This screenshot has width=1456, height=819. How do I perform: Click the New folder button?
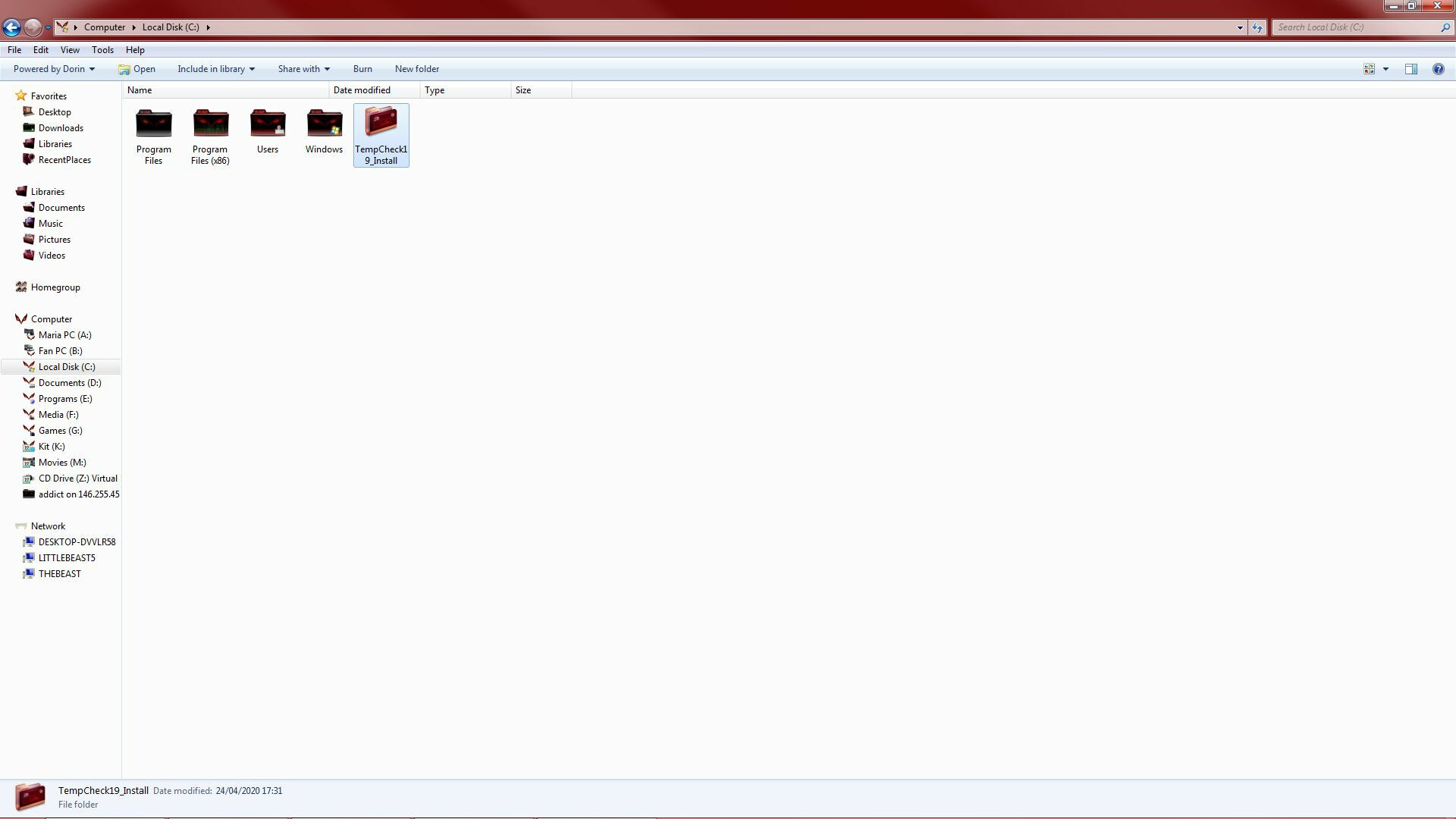[416, 69]
